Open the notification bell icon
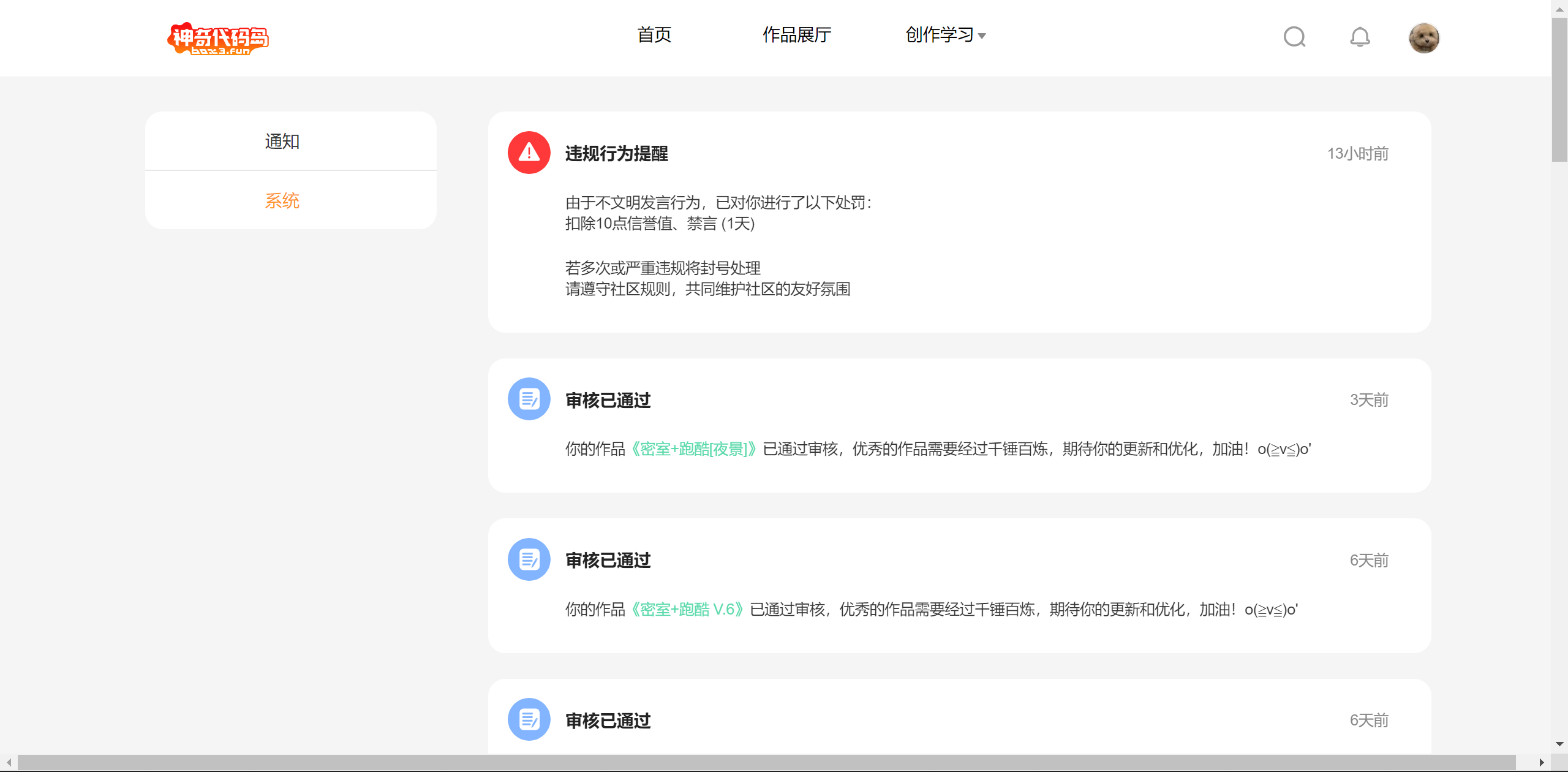Viewport: 1568px width, 772px height. [1360, 37]
